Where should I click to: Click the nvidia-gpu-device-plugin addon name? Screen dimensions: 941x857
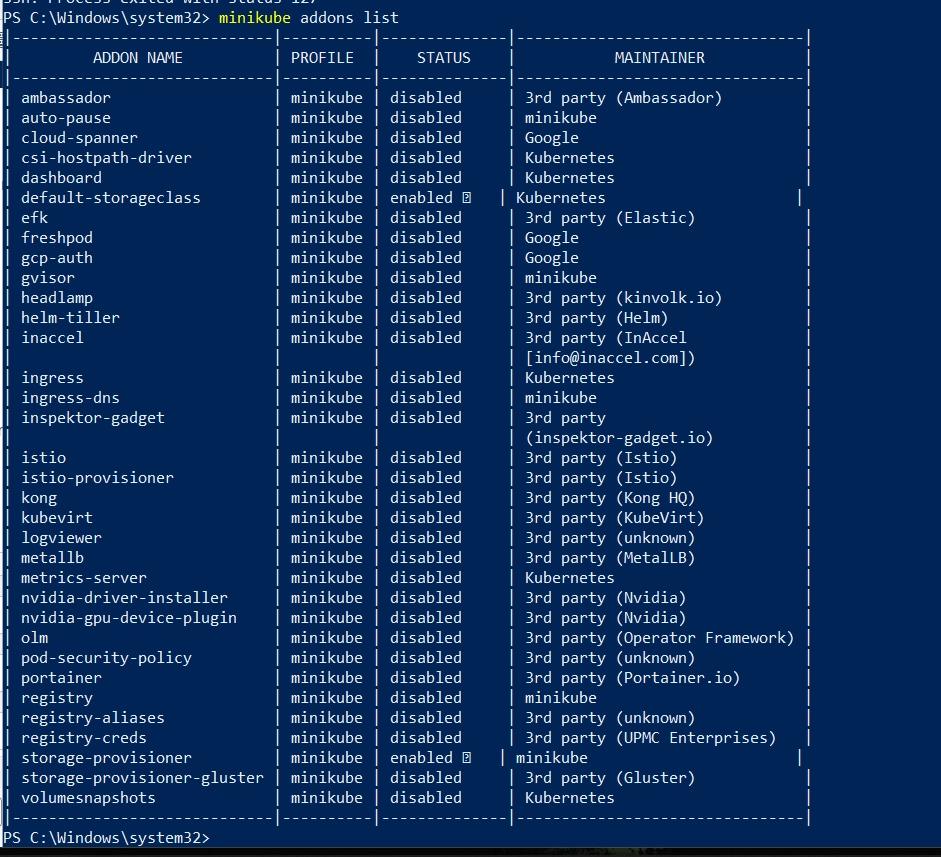tap(129, 618)
